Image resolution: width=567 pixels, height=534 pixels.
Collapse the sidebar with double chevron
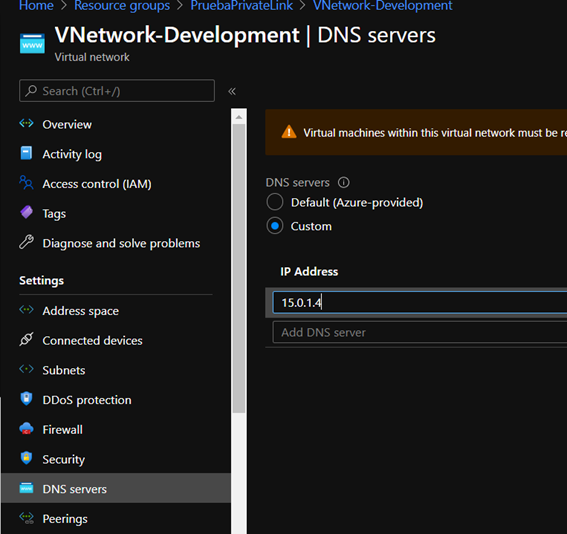(x=232, y=91)
